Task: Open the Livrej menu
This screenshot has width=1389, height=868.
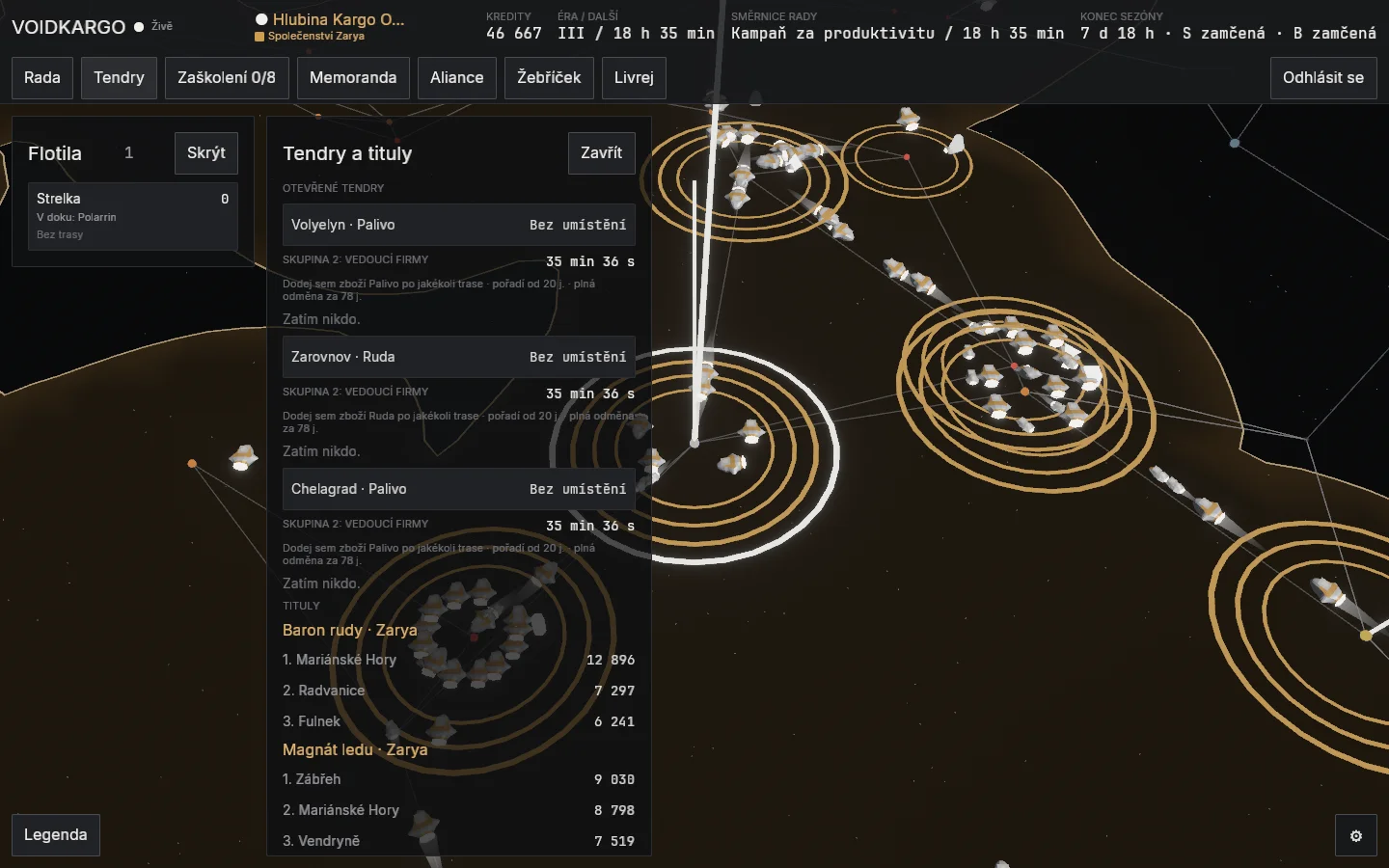Action: pos(634,78)
